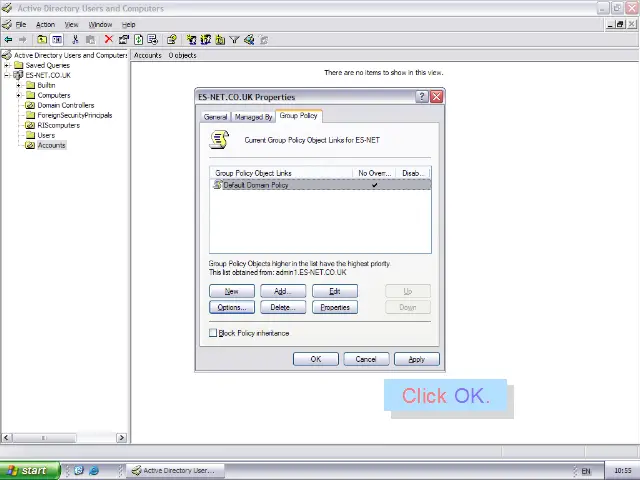Click the Filter funnel icon
Screen dimensions: 640x480
[234, 40]
